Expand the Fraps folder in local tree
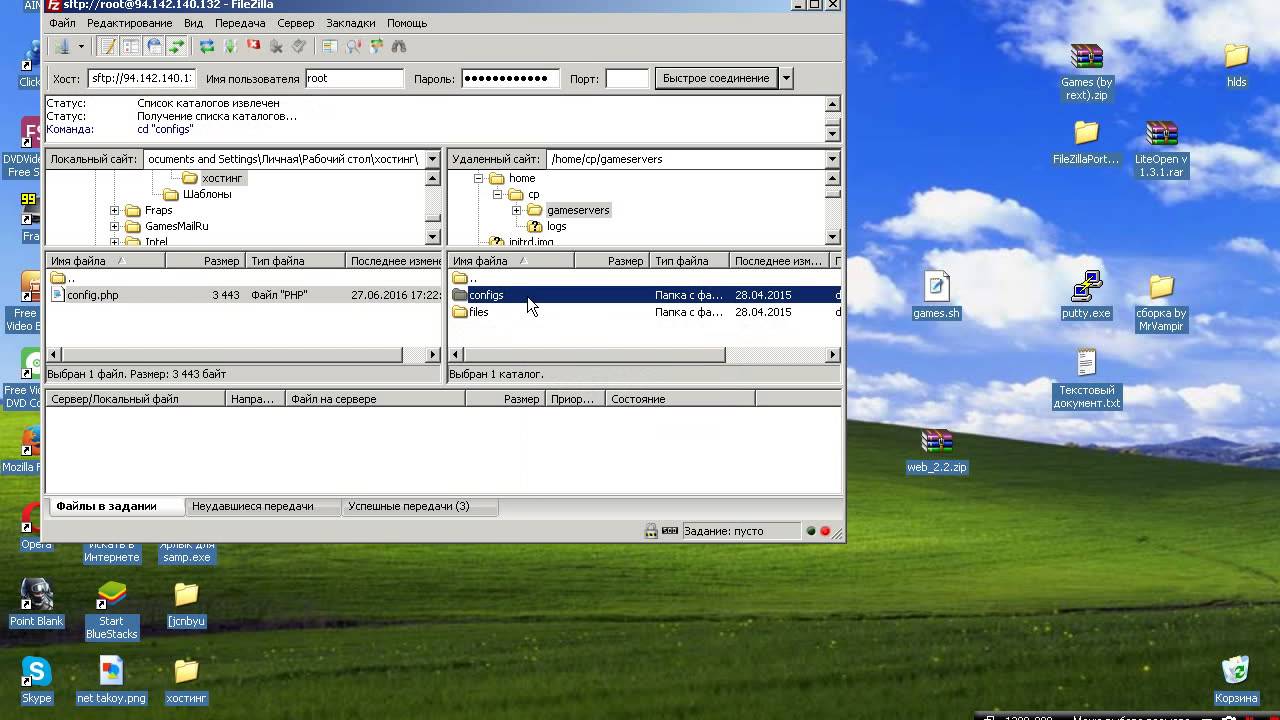The width and height of the screenshot is (1280, 720). [114, 210]
